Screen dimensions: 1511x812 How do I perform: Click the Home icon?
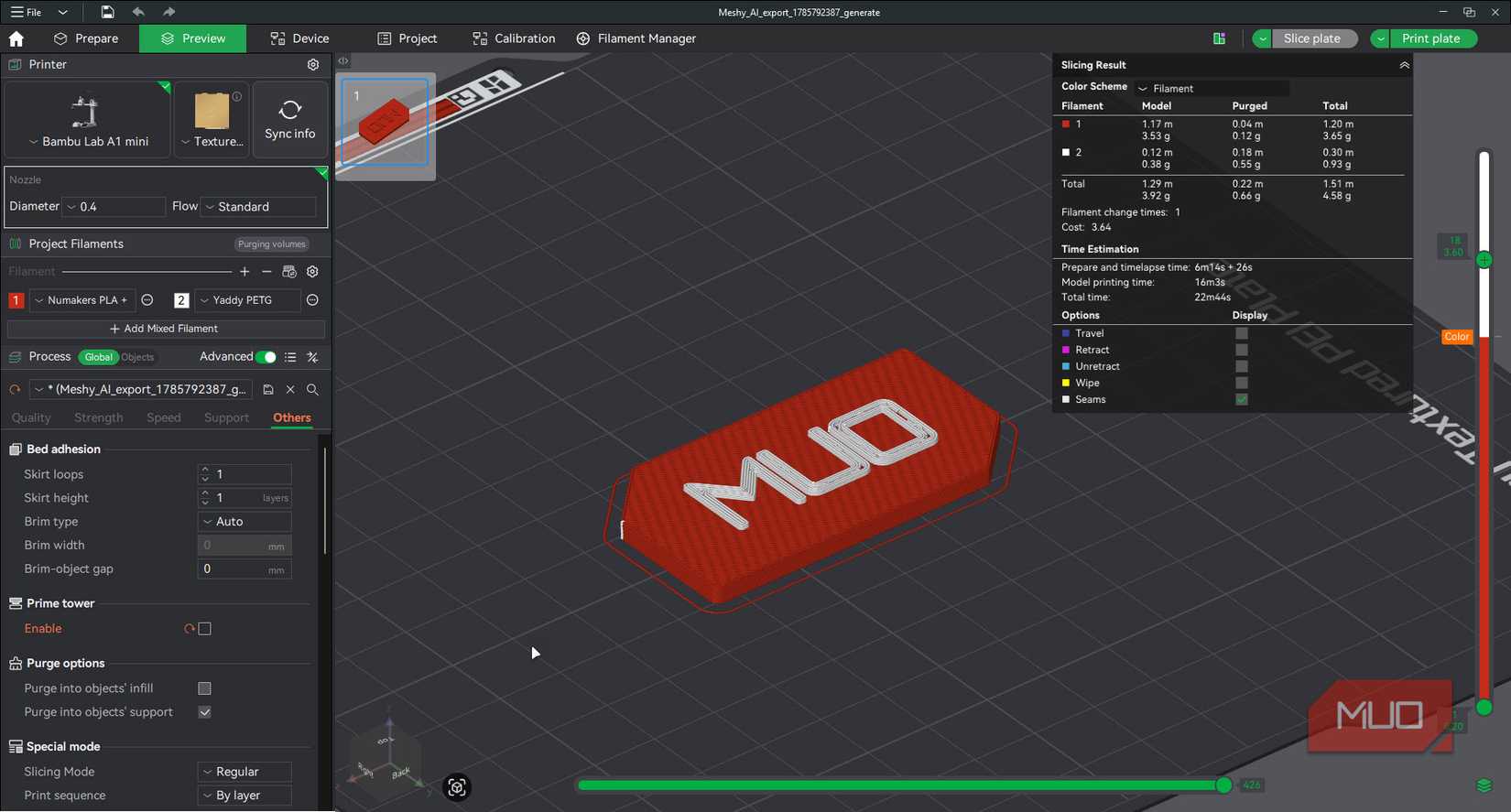click(x=16, y=38)
